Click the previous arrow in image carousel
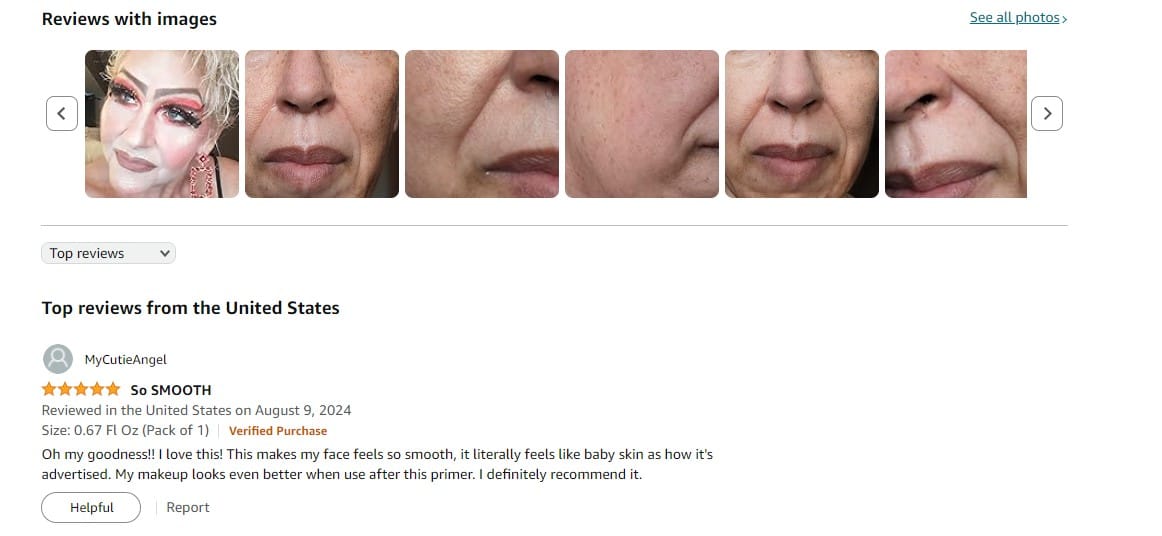1162x536 pixels. (62, 113)
